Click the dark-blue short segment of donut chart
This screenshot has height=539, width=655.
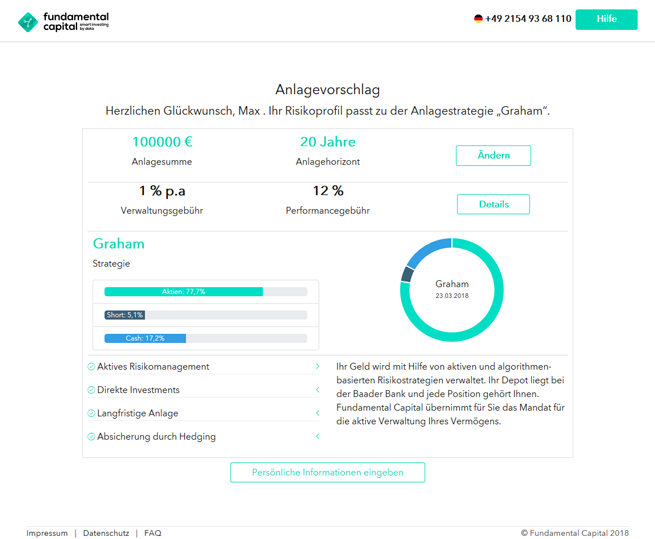[407, 274]
